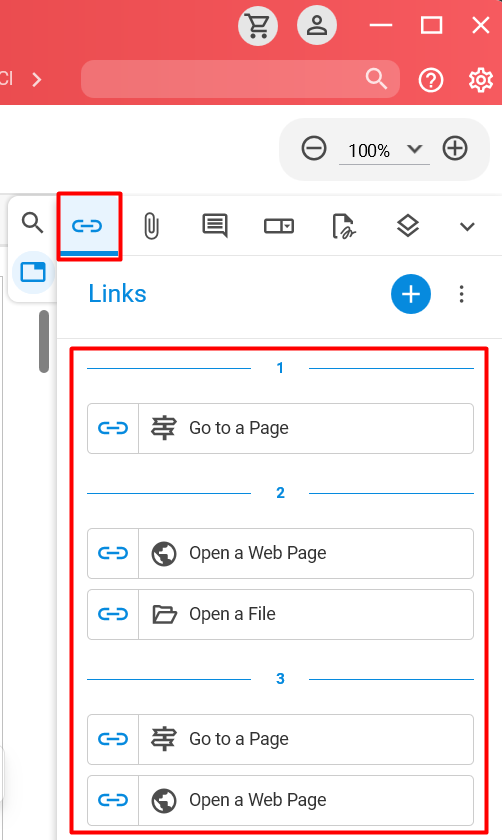Click the vertical scrollbar handle

pyautogui.click(x=44, y=341)
